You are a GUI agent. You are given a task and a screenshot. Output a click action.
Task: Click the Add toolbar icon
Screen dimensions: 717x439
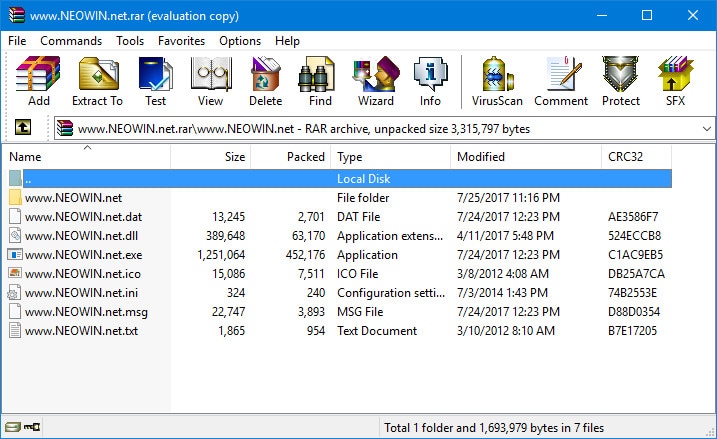38,73
